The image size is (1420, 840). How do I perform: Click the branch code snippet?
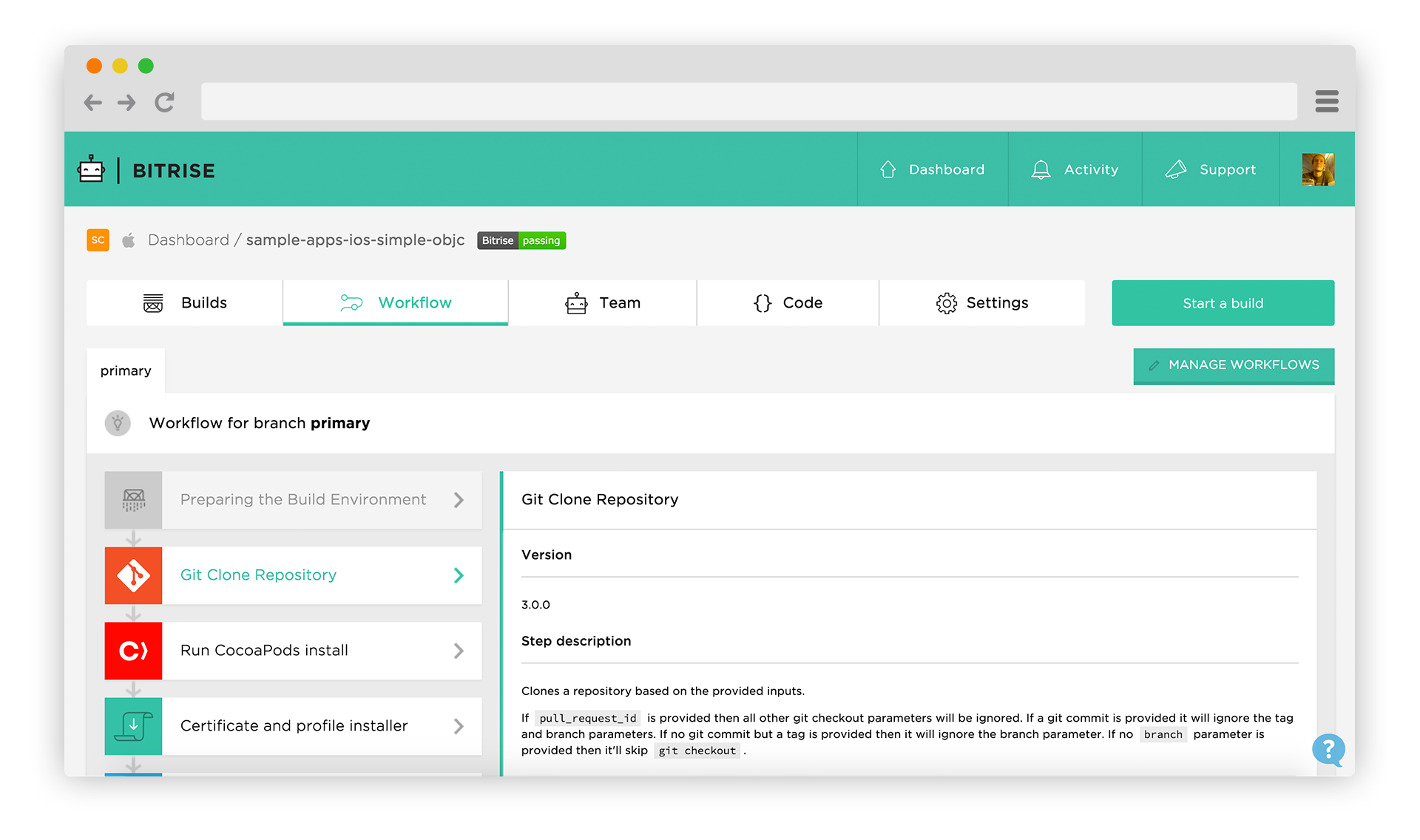[x=1163, y=734]
